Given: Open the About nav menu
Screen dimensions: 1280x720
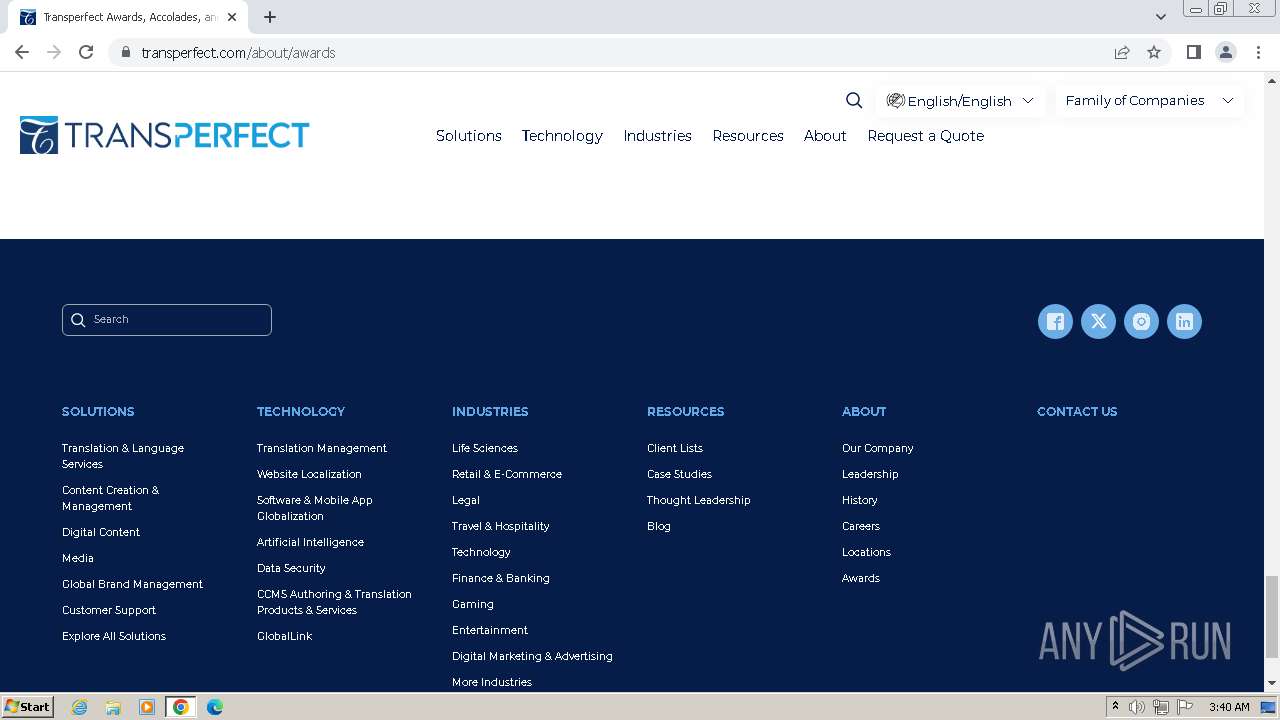Looking at the screenshot, I should coord(825,136).
